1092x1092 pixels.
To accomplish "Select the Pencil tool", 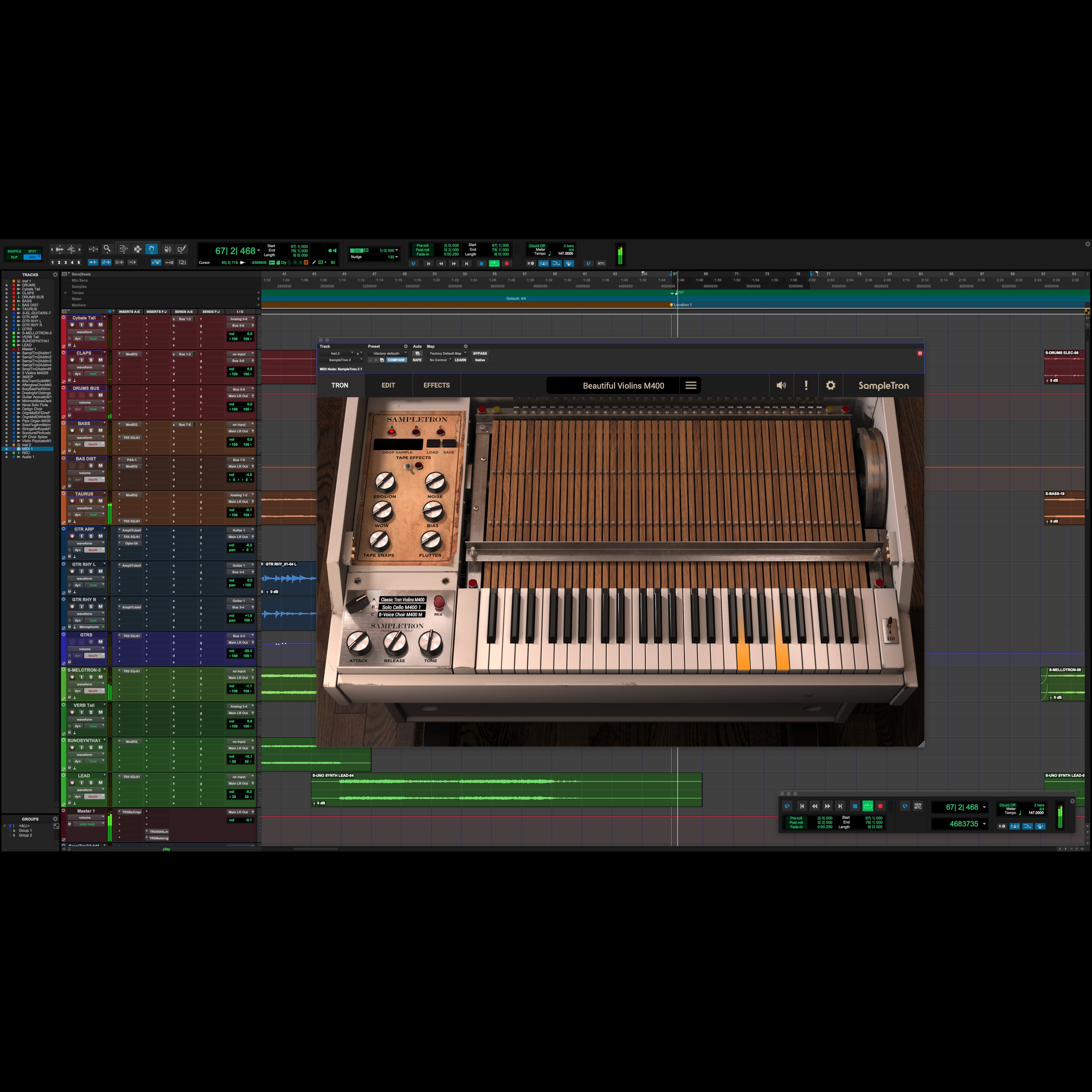I will coord(181,249).
